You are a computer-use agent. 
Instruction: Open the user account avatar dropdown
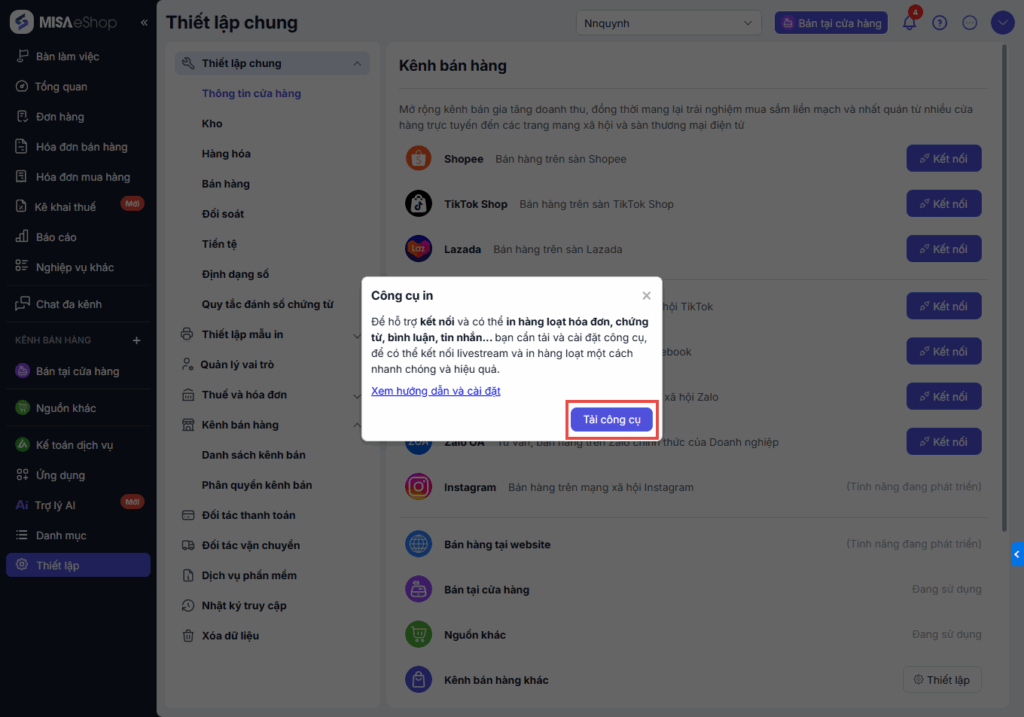1002,23
